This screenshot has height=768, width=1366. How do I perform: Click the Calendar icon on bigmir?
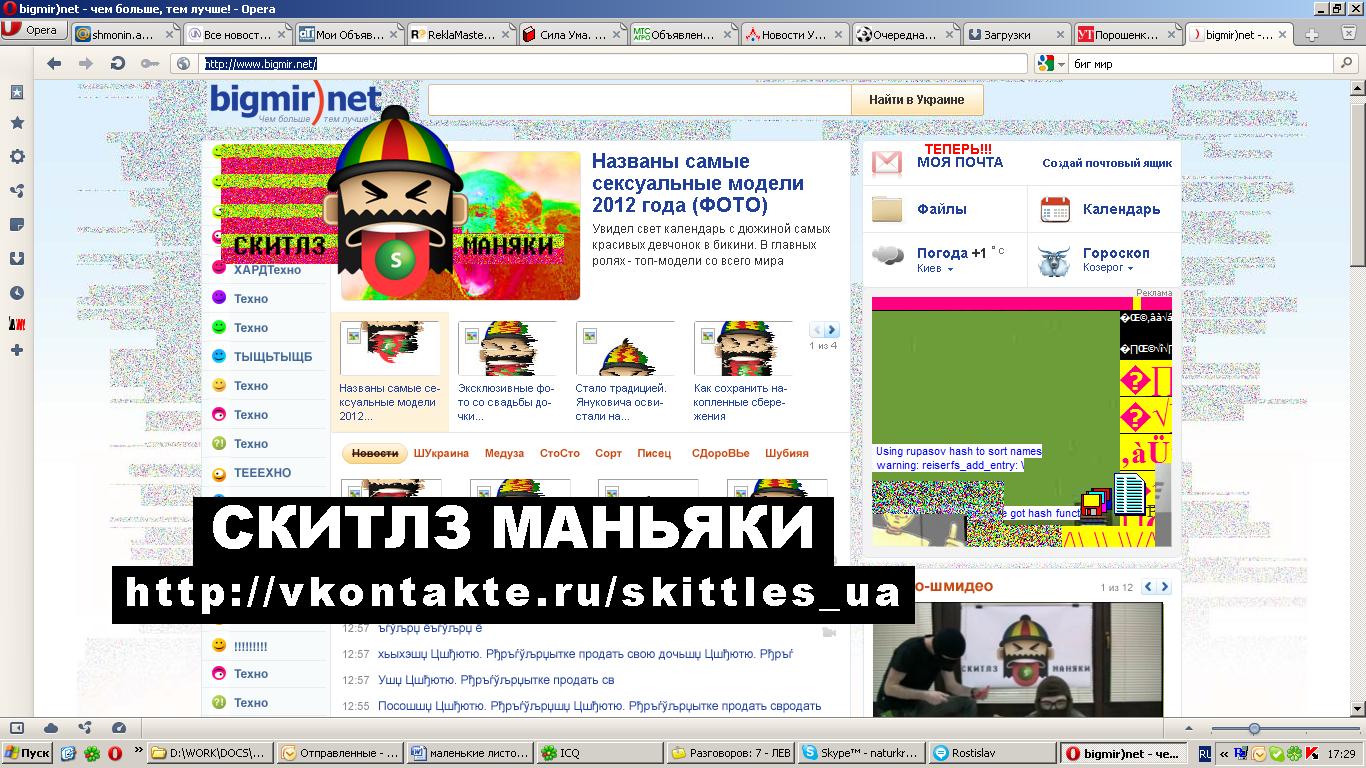click(x=1055, y=209)
